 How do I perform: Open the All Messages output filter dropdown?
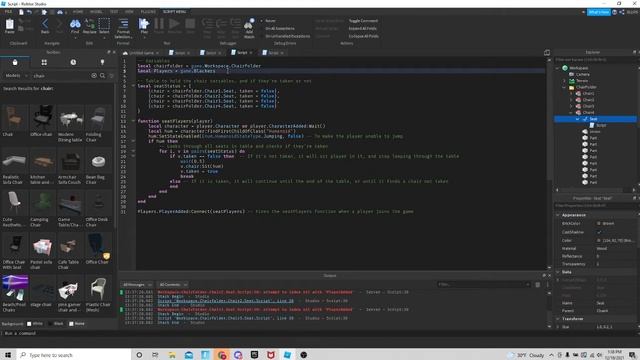(x=137, y=284)
